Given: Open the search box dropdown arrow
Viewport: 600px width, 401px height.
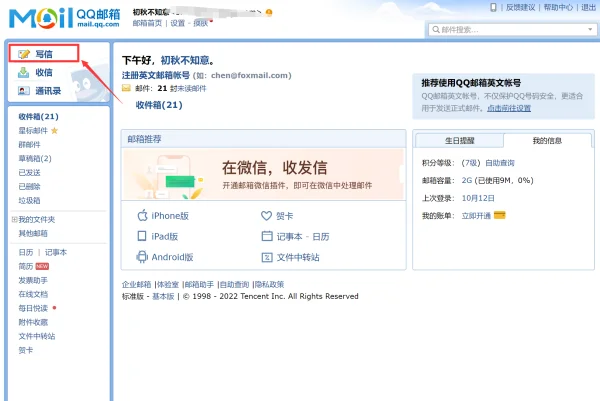Looking at the screenshot, I should 590,29.
